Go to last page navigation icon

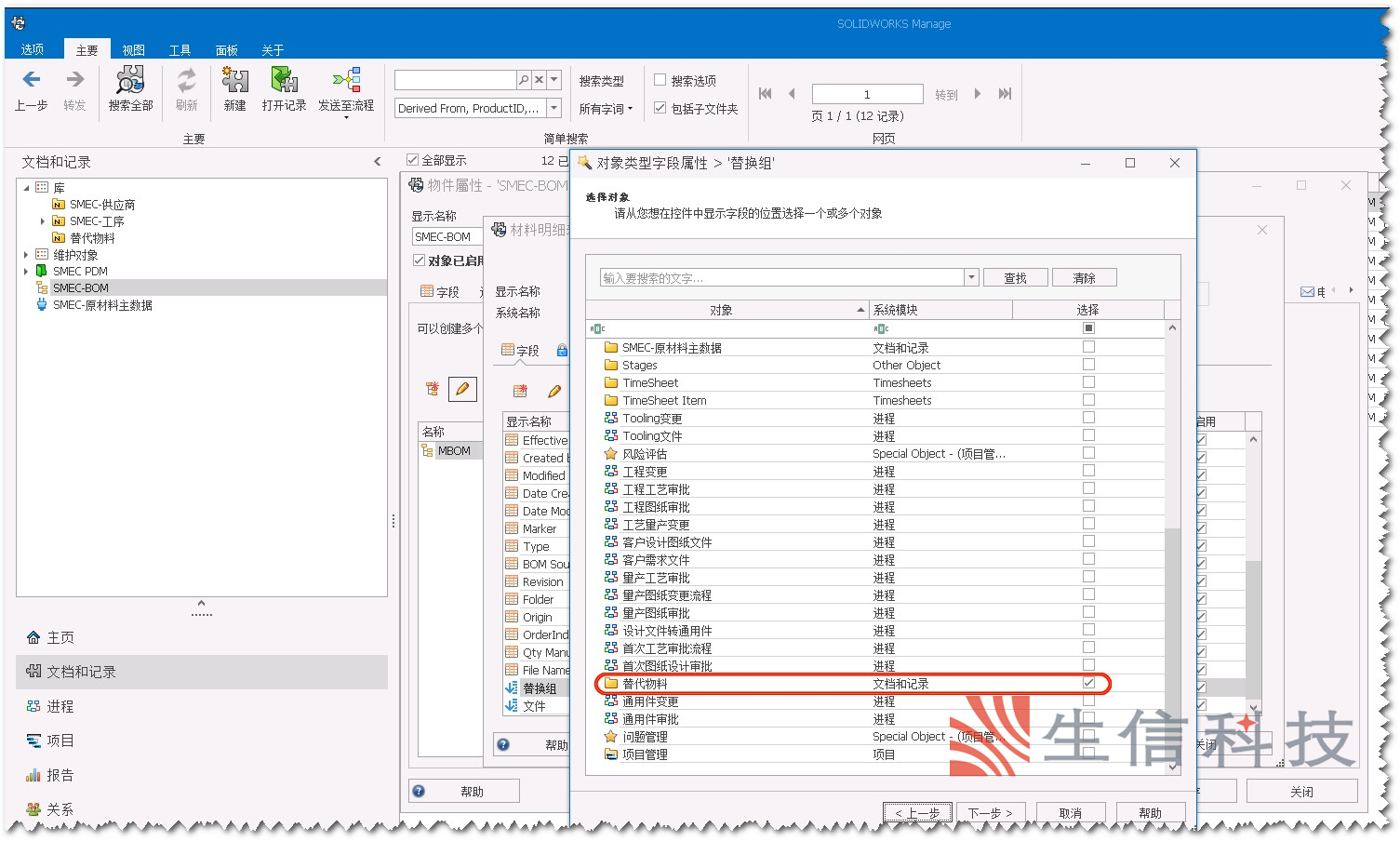[1005, 93]
